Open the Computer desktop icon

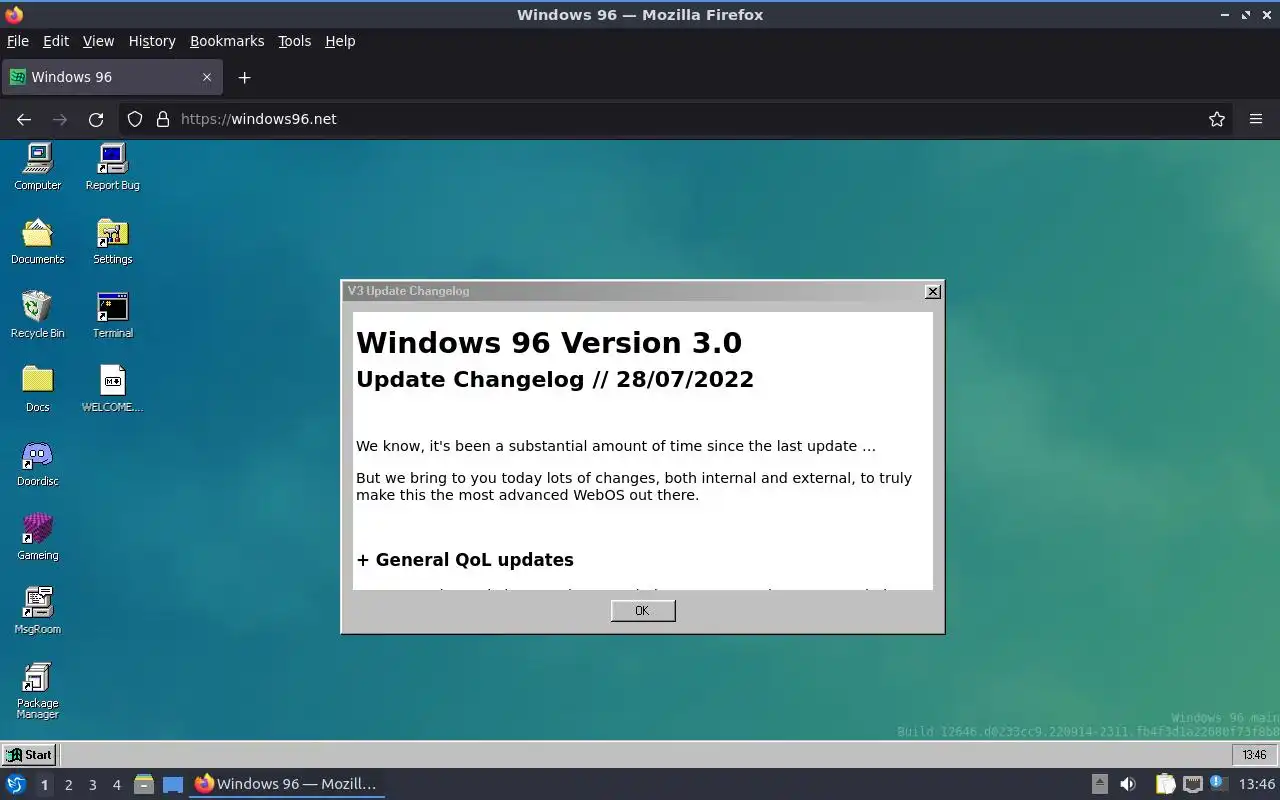38,167
